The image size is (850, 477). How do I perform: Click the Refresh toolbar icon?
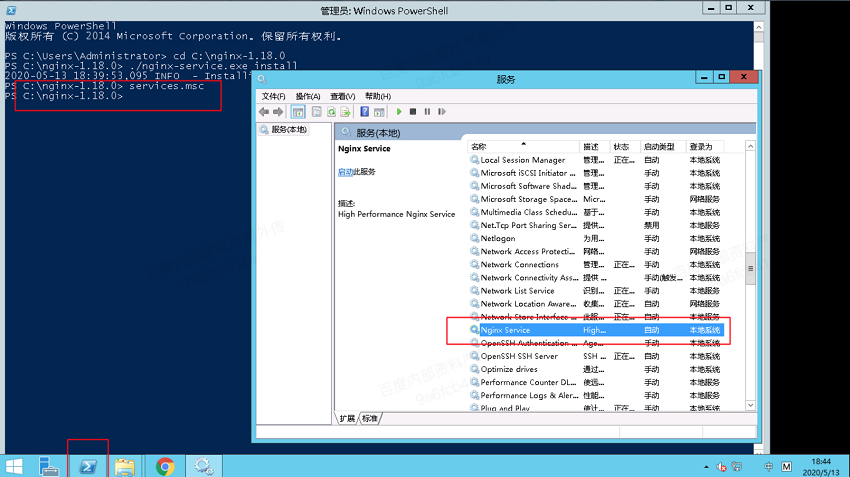331,112
